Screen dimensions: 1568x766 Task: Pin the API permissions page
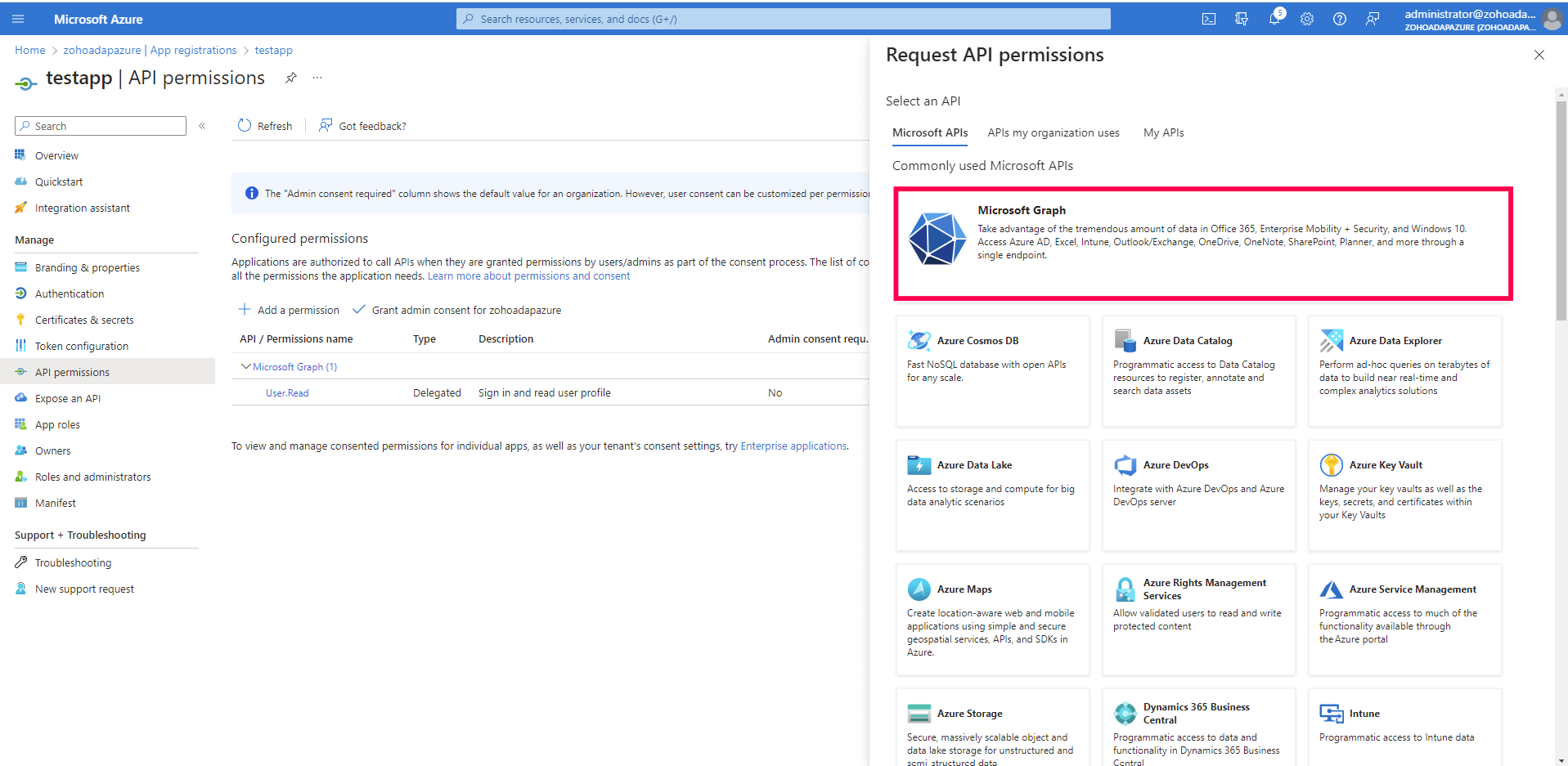tap(290, 78)
